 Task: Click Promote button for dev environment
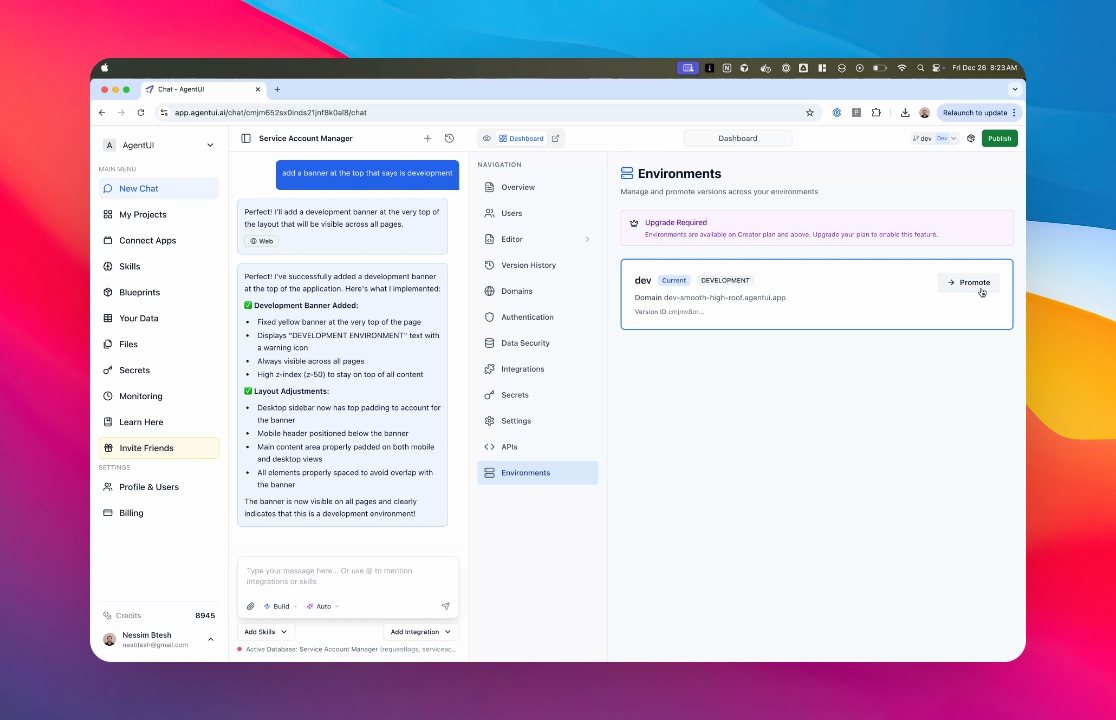(x=969, y=282)
